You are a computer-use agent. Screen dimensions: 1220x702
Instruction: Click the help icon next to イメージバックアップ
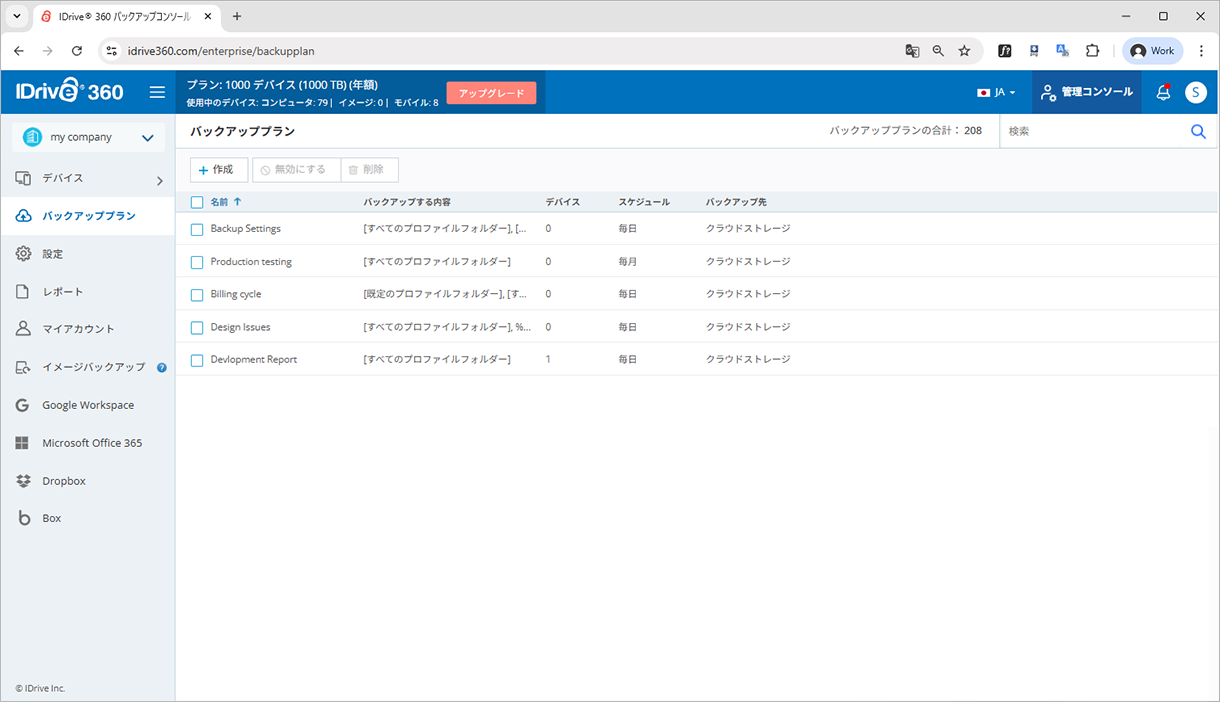(161, 367)
